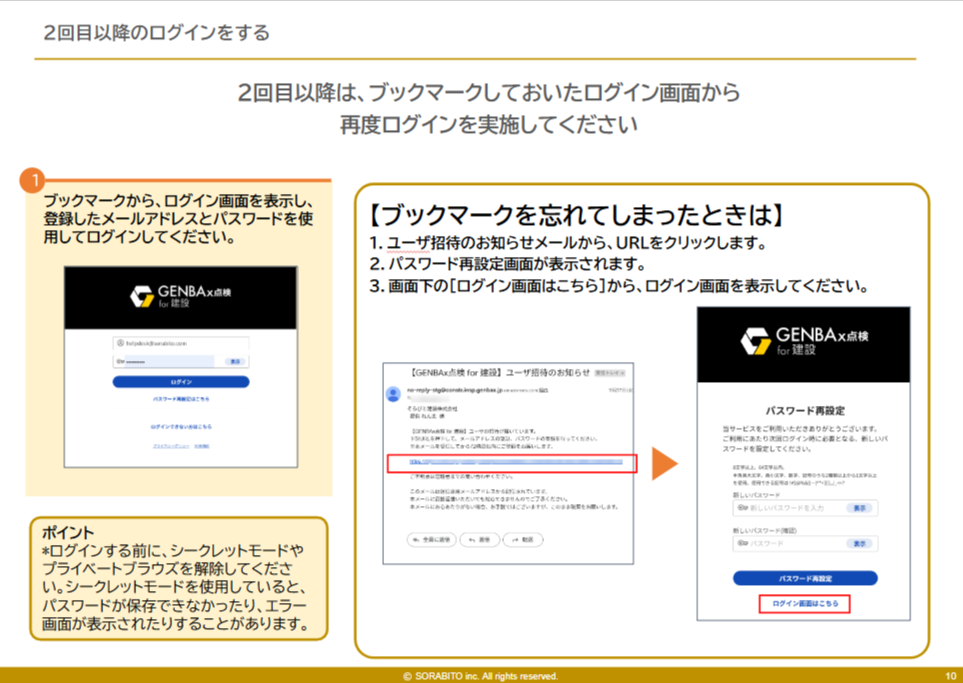Click the 全員に返信 button in the email

click(431, 539)
